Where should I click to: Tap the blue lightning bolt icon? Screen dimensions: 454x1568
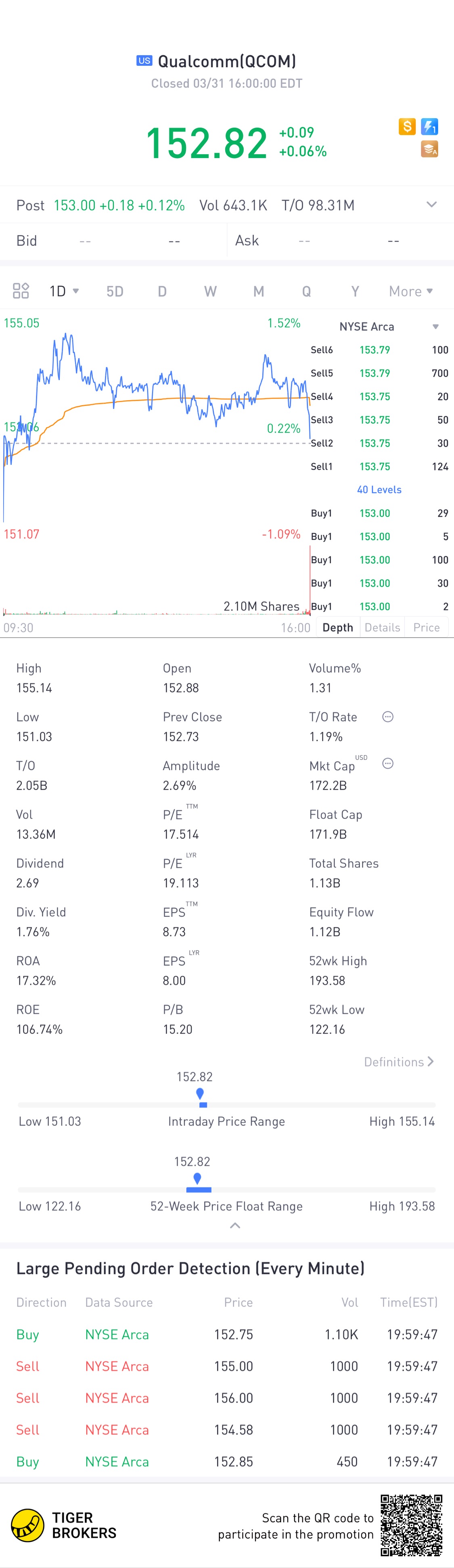(430, 127)
